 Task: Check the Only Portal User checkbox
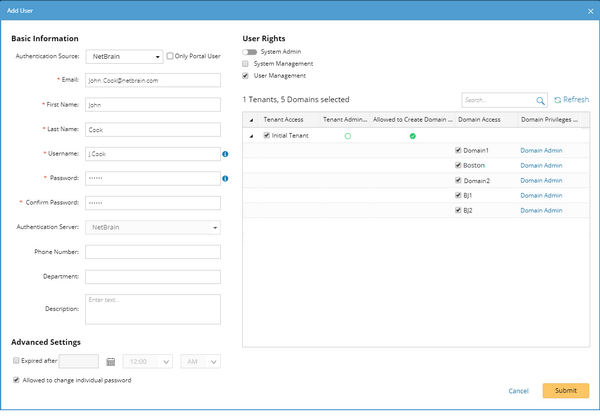[171, 57]
